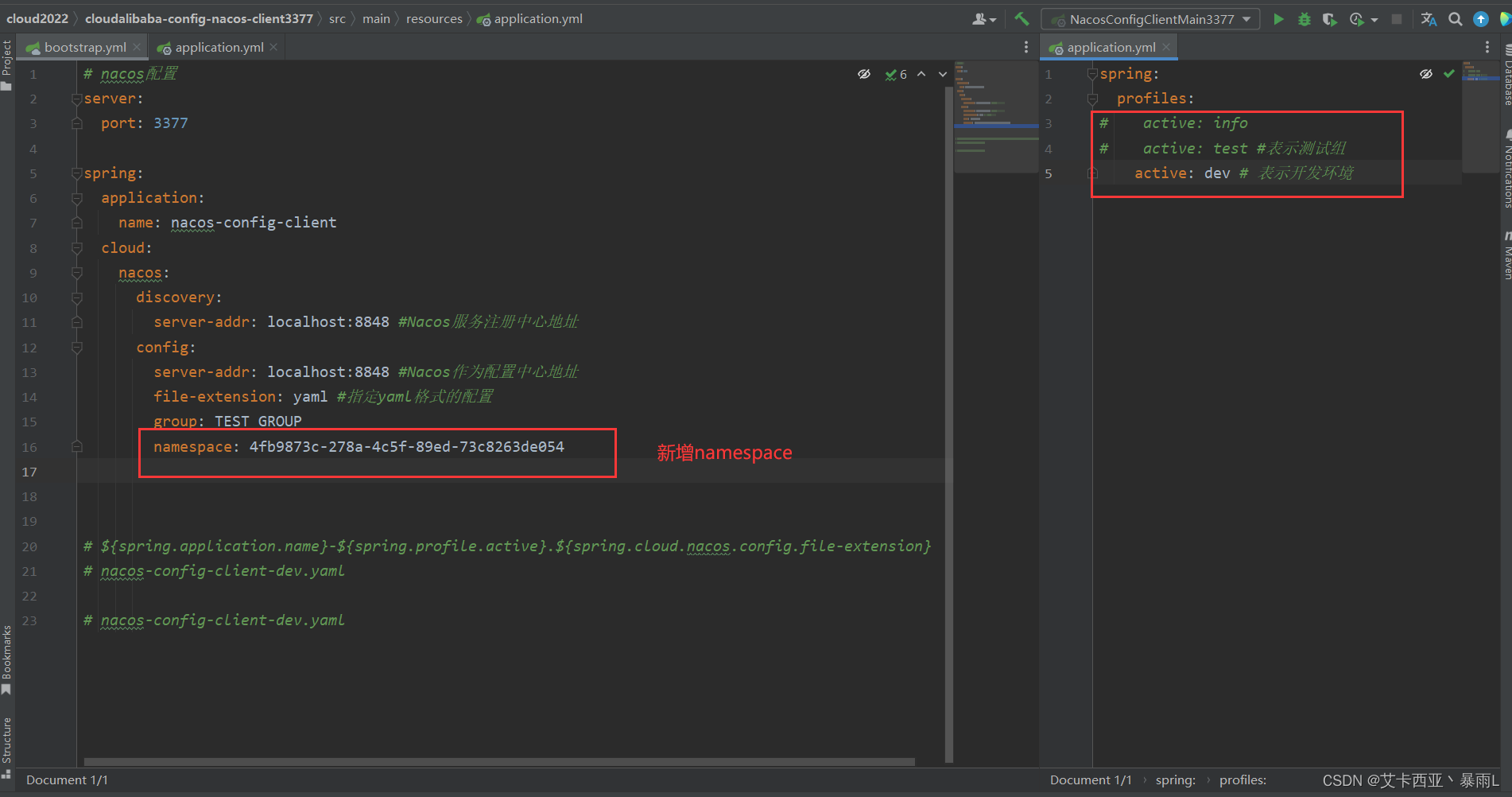The height and width of the screenshot is (797, 1512).
Task: Collapse spring: block in right editor
Action: (1092, 74)
